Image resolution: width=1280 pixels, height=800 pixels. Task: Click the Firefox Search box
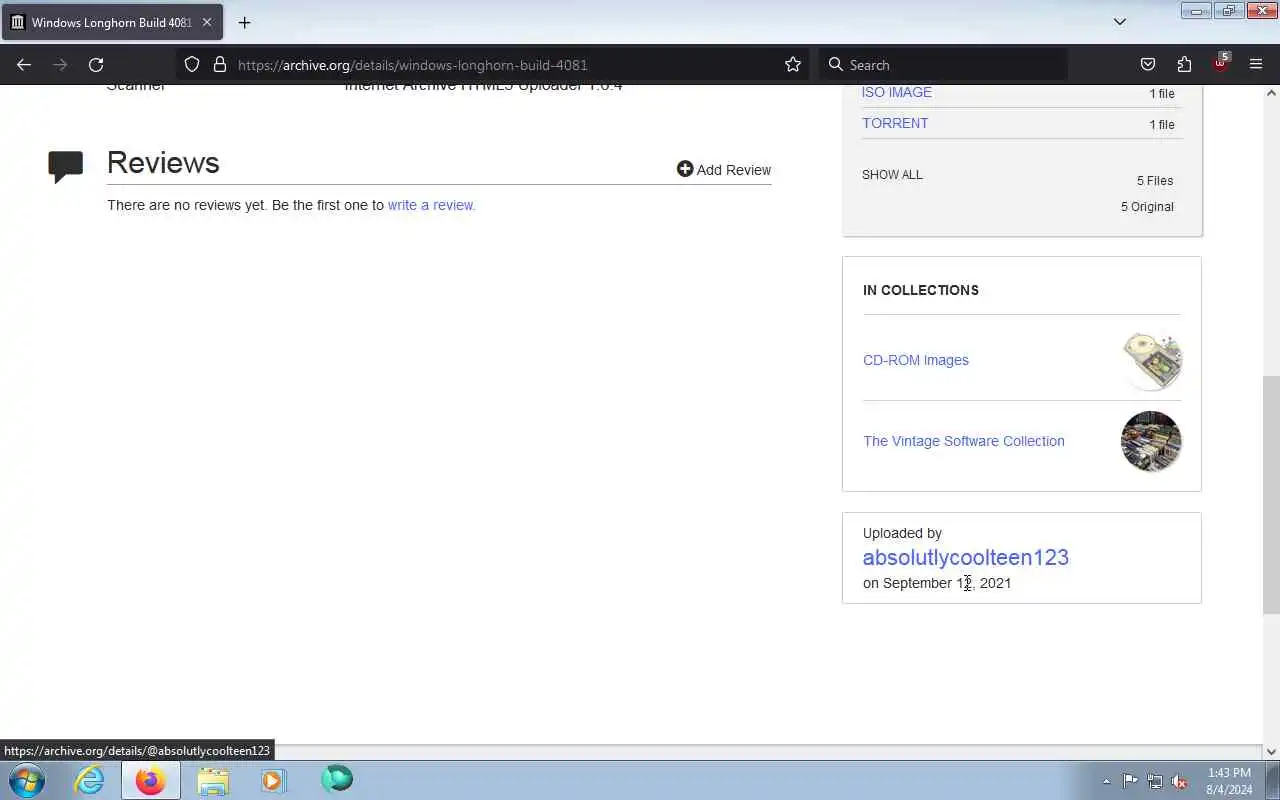943,64
